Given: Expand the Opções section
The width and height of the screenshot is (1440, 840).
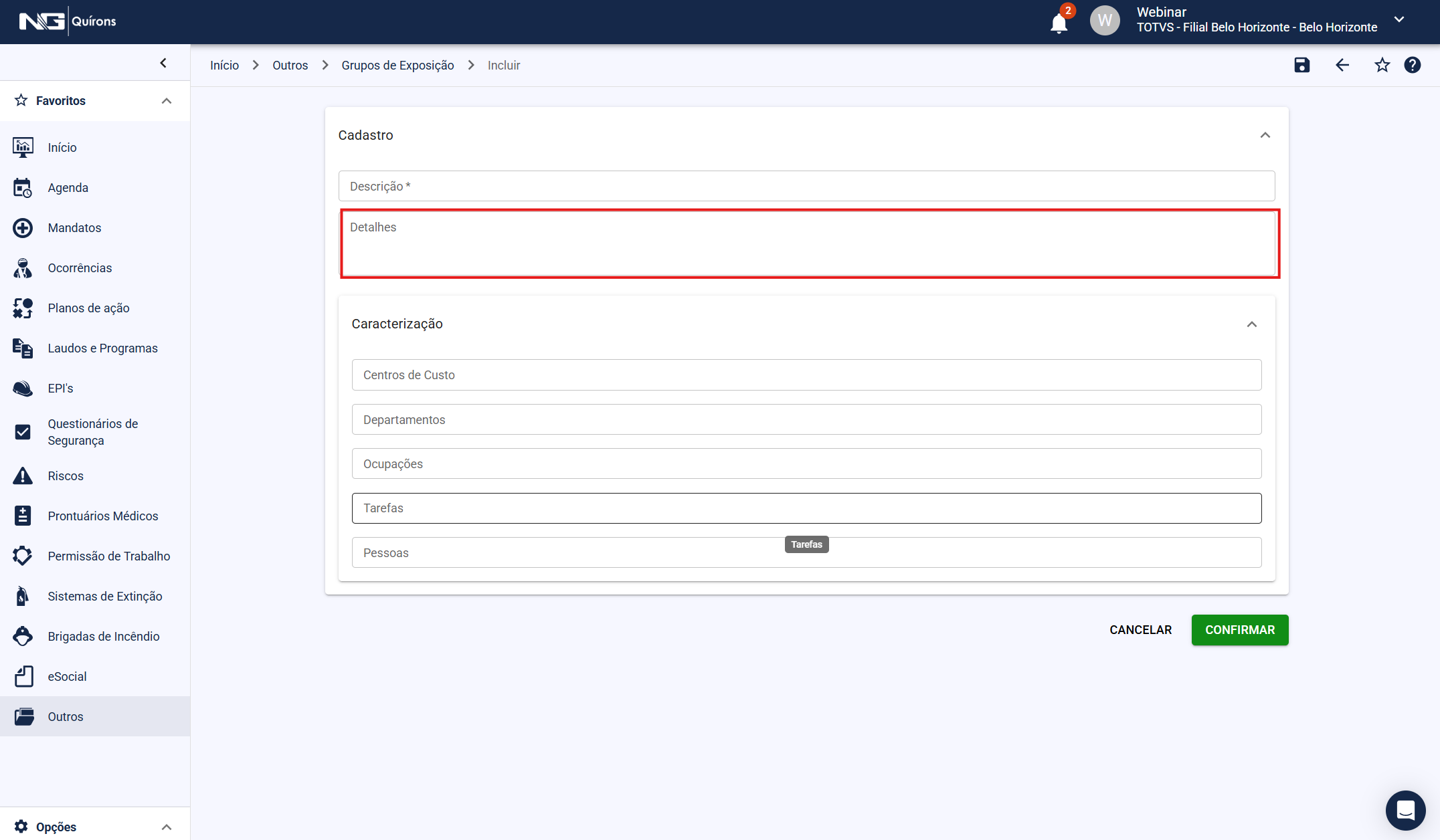Looking at the screenshot, I should (x=167, y=827).
